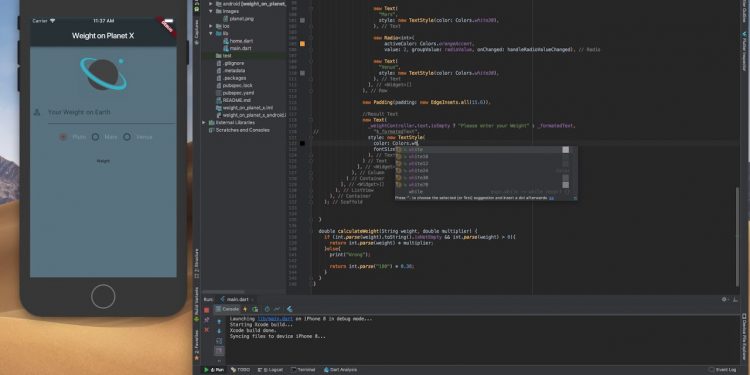This screenshot has height=375, width=750.
Task: Open the Flutter Inspector side tab
Action: point(744,51)
